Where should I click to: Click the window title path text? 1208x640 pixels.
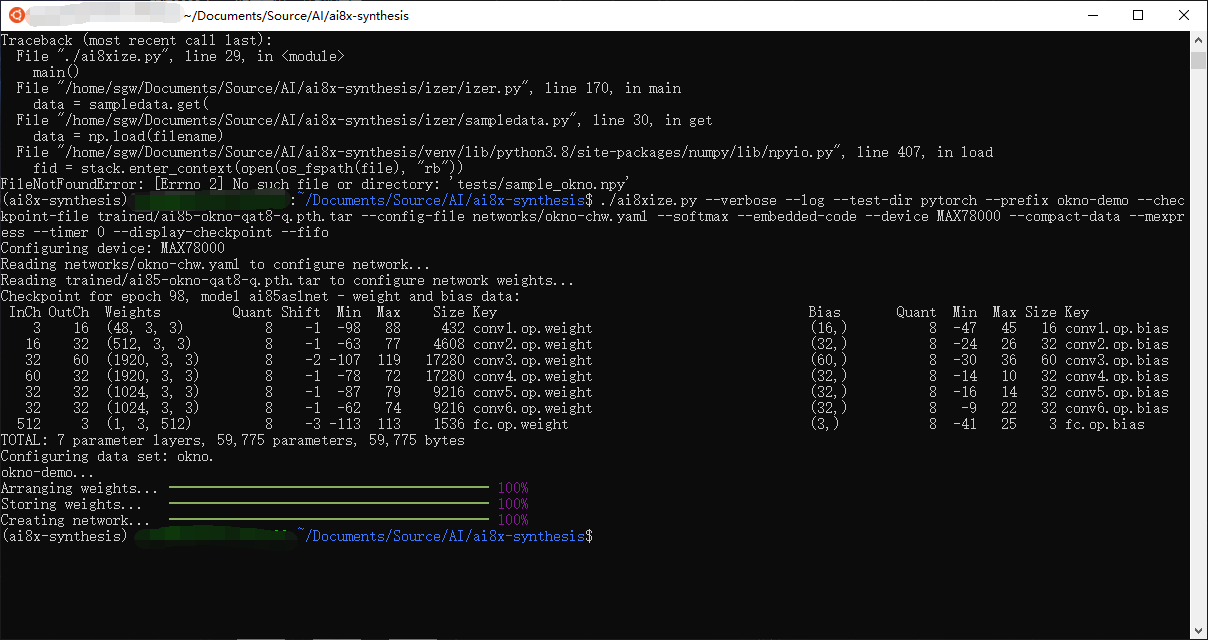tap(297, 16)
